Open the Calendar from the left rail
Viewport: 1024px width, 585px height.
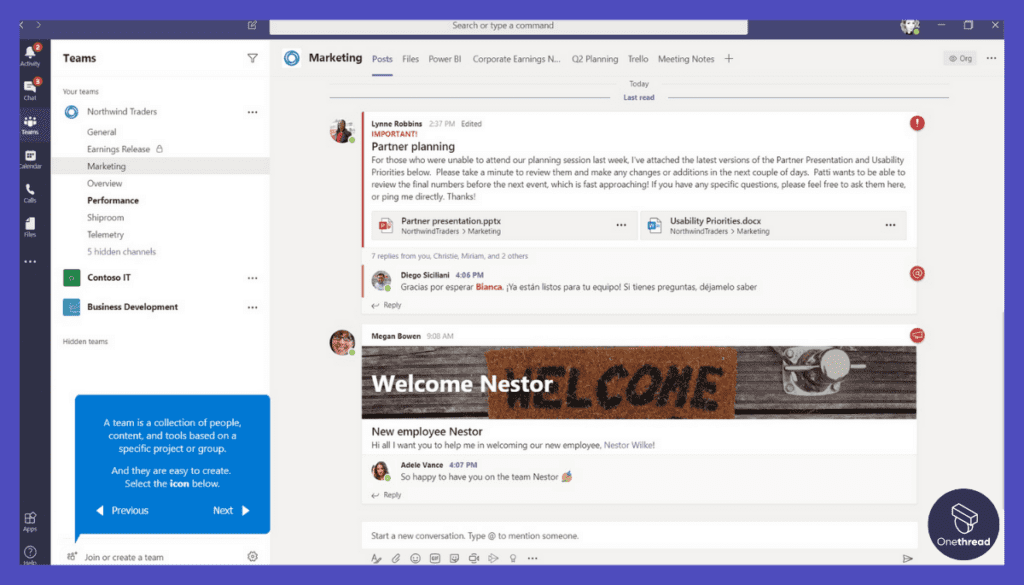click(30, 159)
